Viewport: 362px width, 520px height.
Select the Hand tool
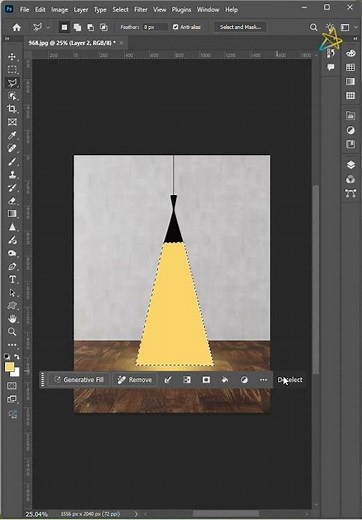point(12,319)
